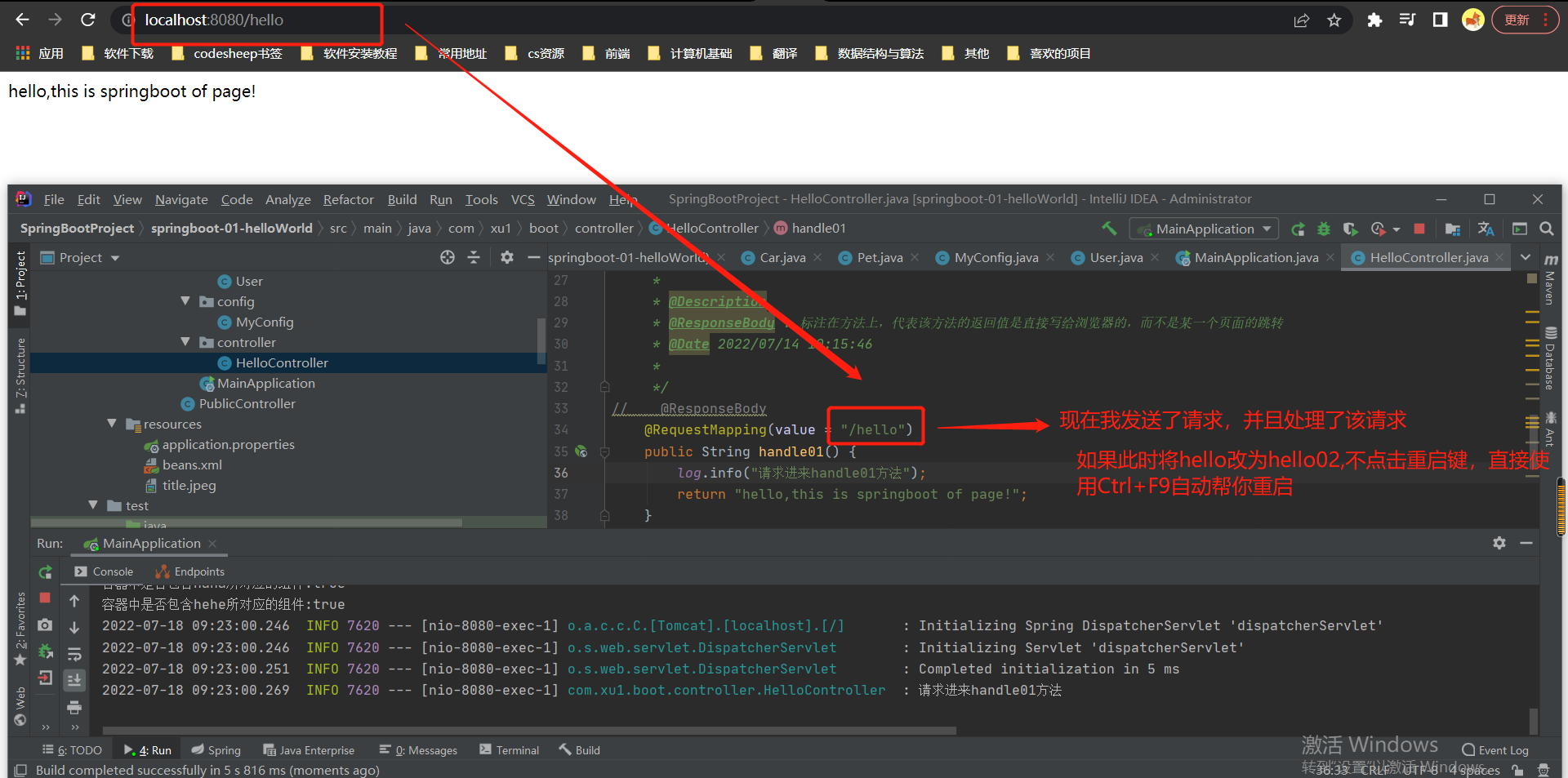Collapse the config folder in project tree
Image resolution: width=1568 pixels, height=778 pixels.
click(x=185, y=301)
